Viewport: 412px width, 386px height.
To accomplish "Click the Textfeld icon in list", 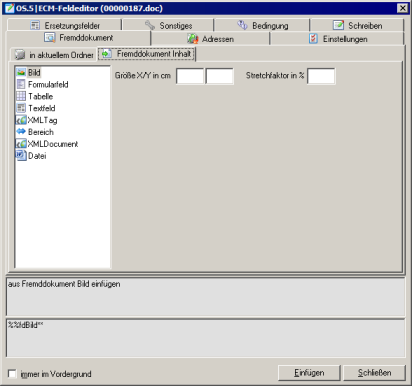I will [21, 108].
